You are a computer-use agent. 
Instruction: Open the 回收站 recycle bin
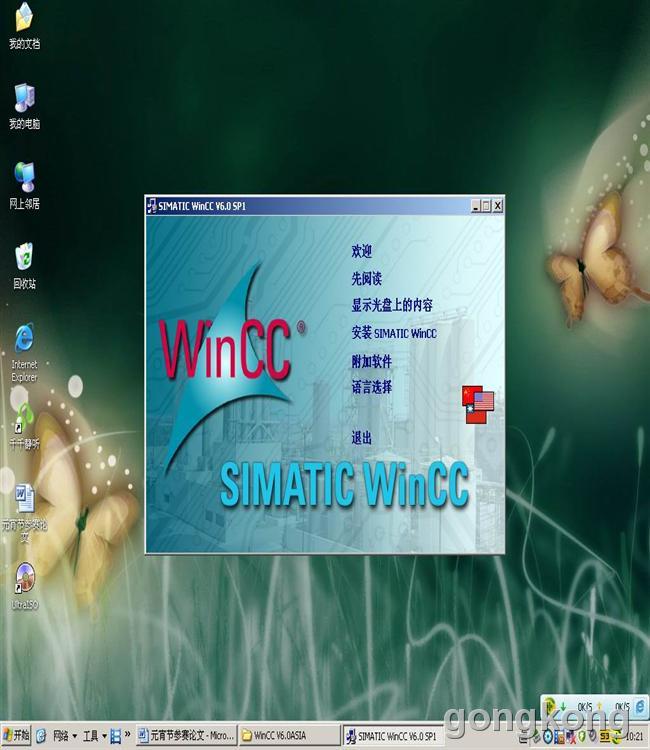(23, 258)
